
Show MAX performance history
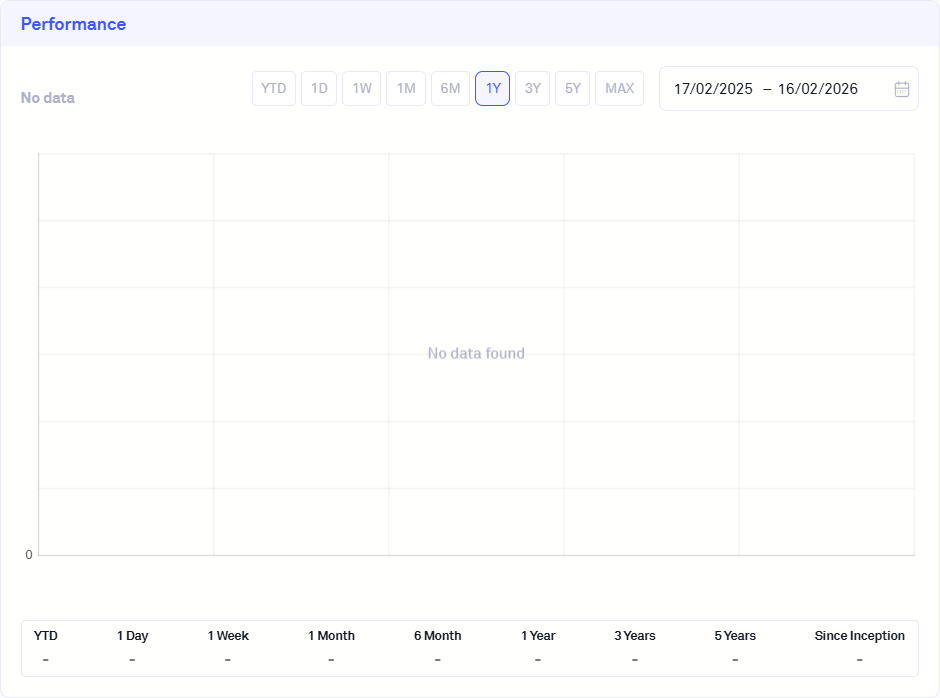(619, 88)
